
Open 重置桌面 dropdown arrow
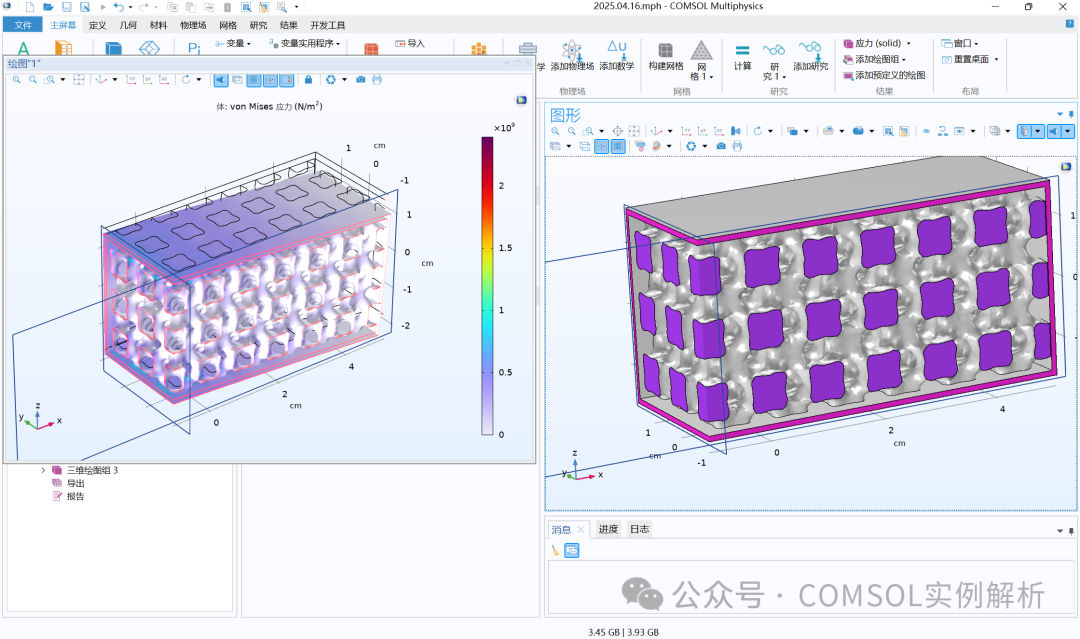coord(996,59)
